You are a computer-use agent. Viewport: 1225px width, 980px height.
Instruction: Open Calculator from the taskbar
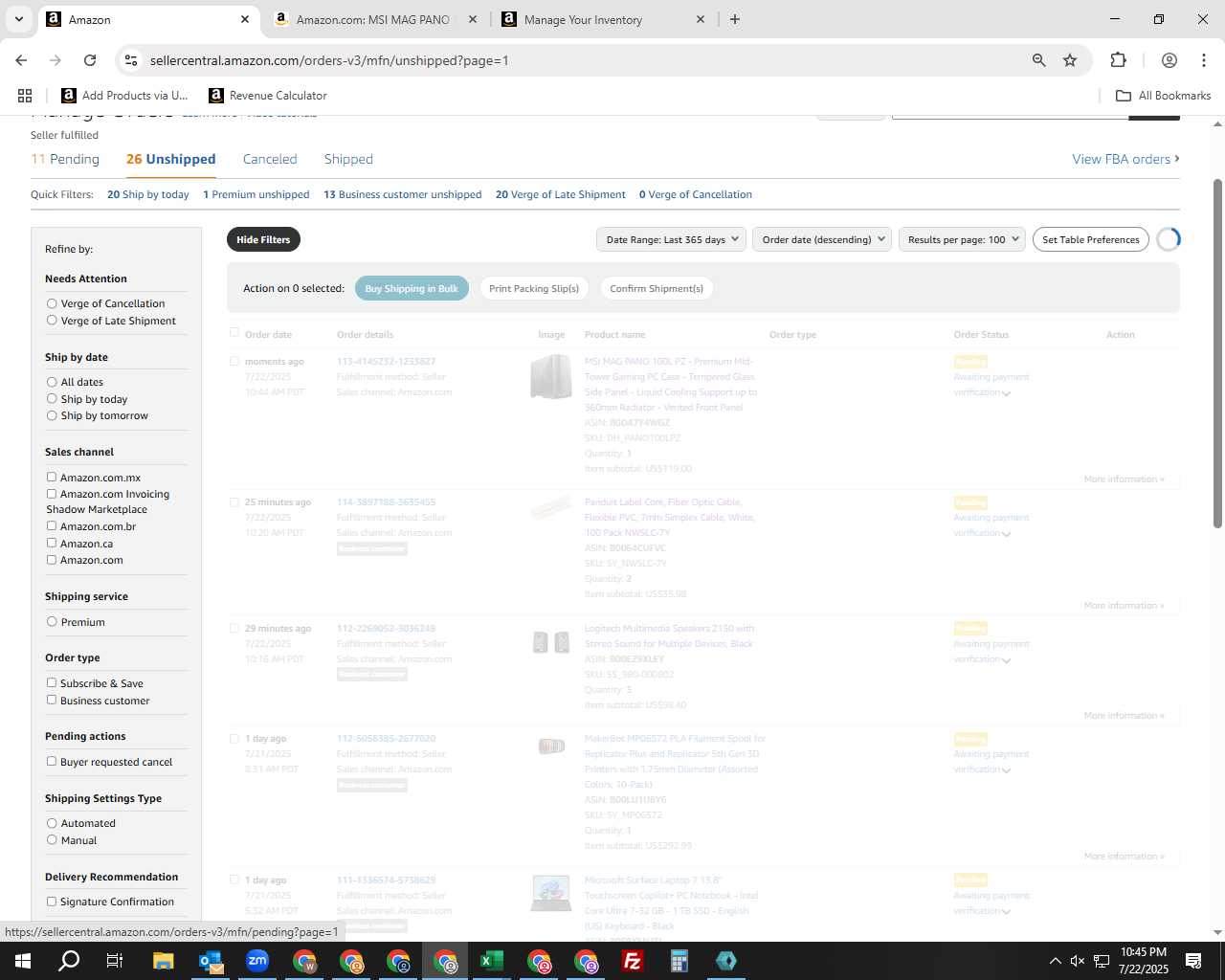coord(679,961)
